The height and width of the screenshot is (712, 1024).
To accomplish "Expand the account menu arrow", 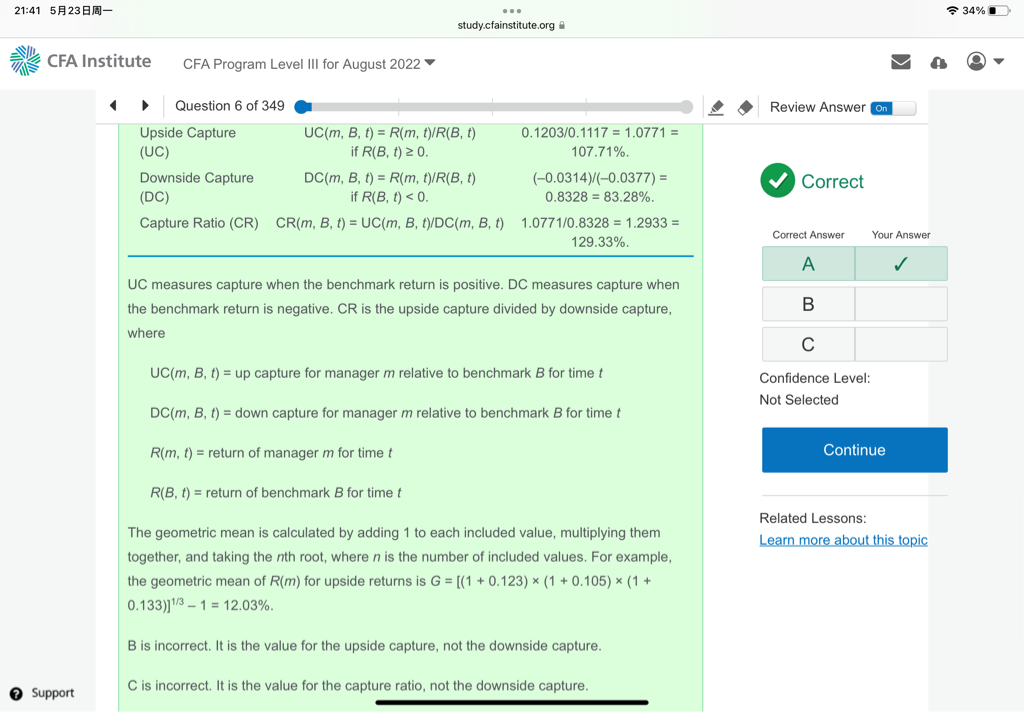I will tap(999, 61).
